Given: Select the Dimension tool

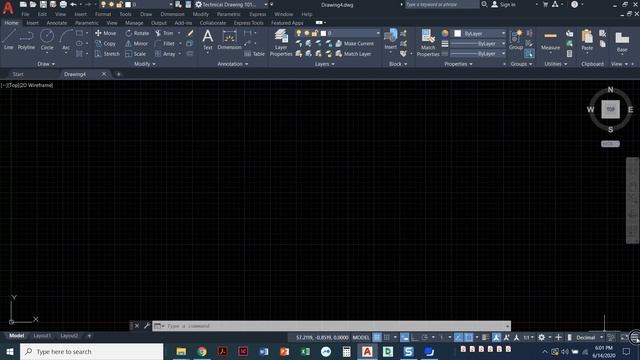Looking at the screenshot, I should click(x=229, y=40).
